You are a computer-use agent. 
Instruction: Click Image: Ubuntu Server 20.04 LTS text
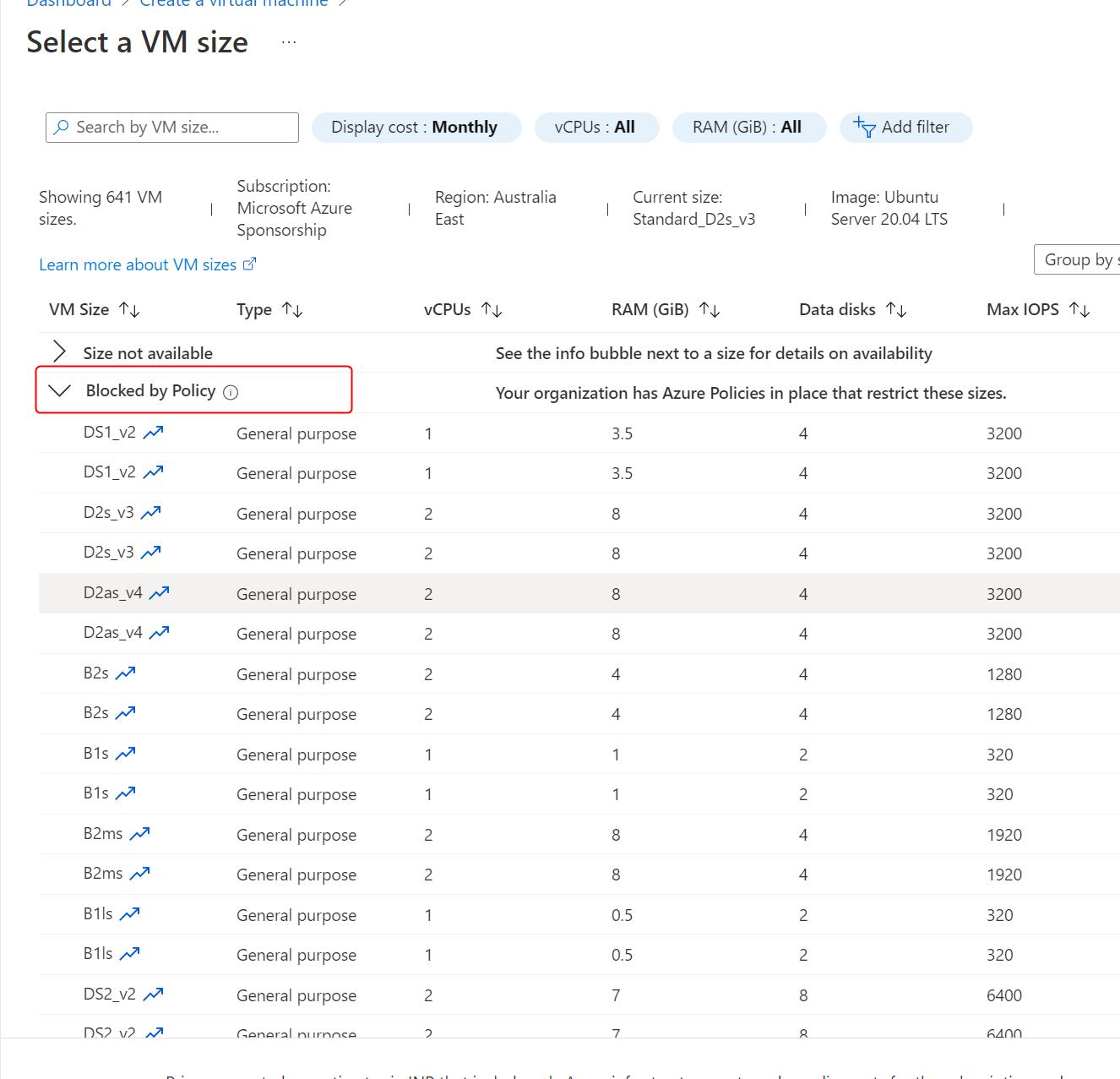pos(889,208)
